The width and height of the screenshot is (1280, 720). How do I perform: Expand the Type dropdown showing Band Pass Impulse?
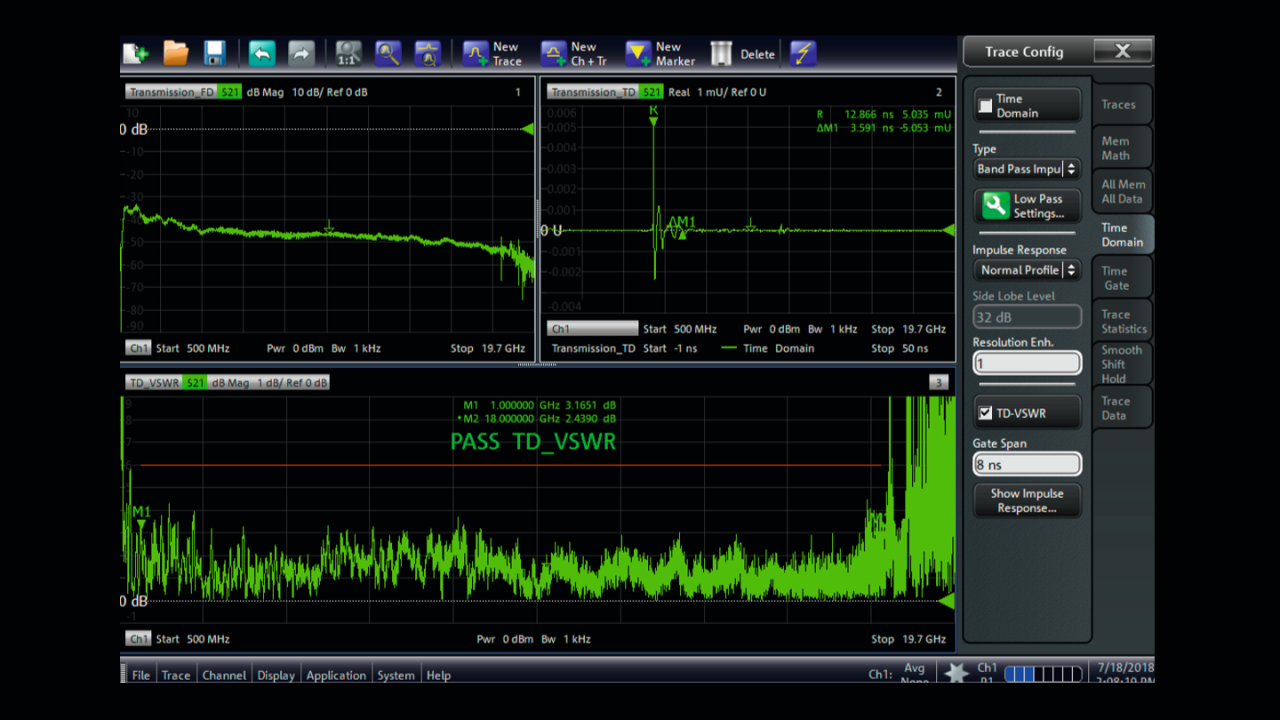tap(1027, 169)
